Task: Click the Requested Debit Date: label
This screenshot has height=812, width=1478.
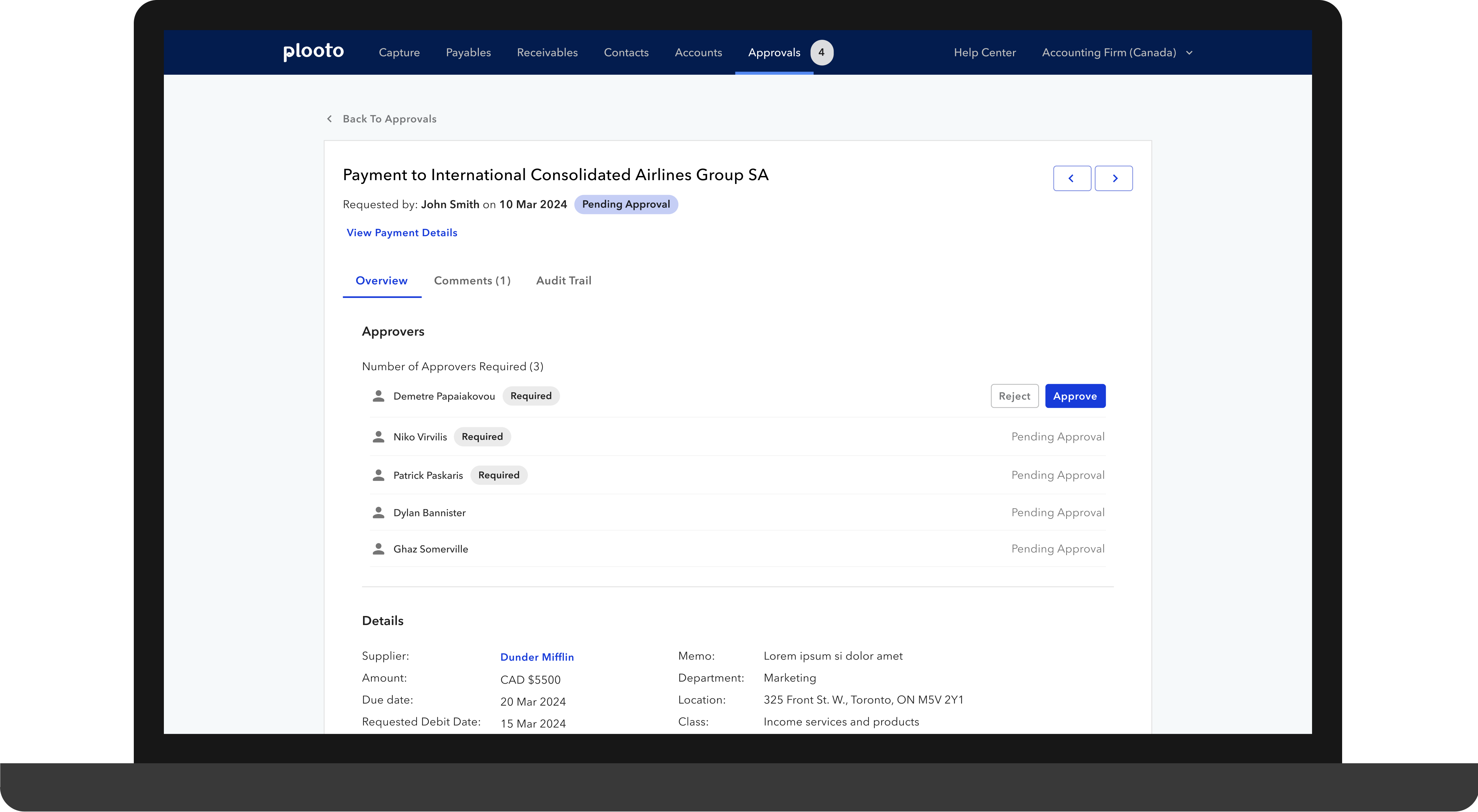Action: 421,722
